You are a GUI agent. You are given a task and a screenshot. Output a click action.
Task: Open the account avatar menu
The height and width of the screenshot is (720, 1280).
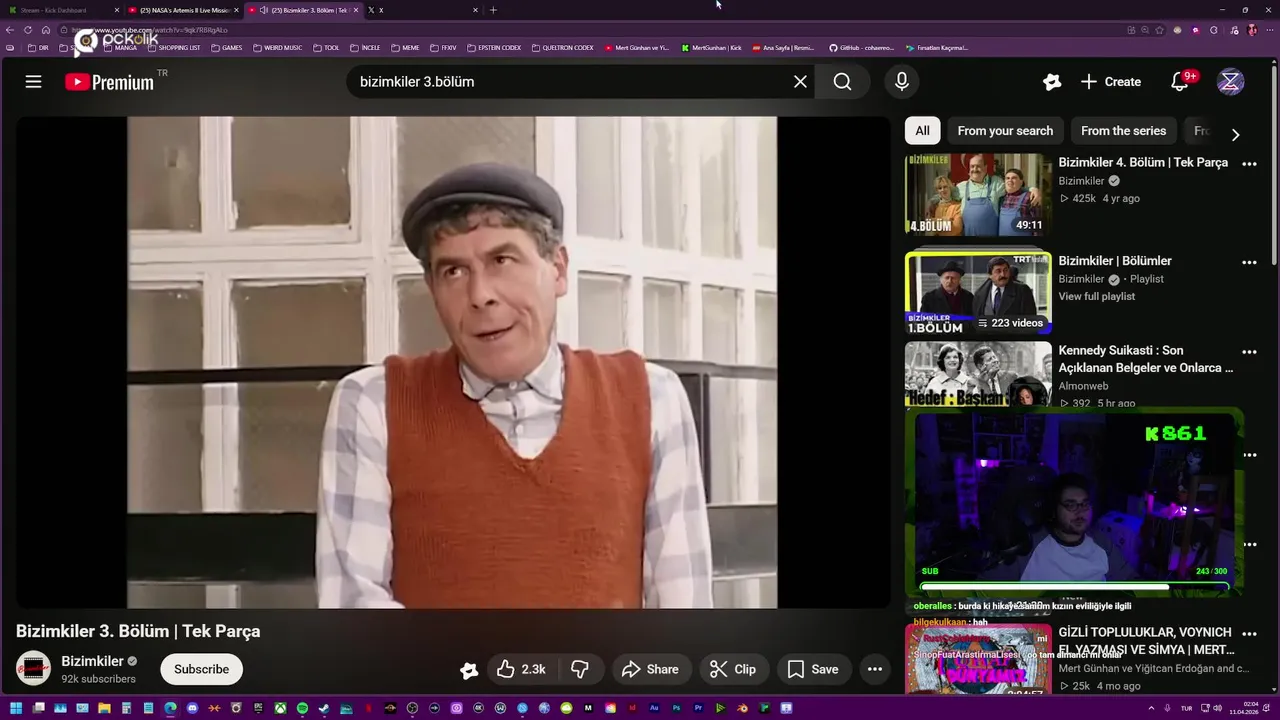[x=1230, y=82]
